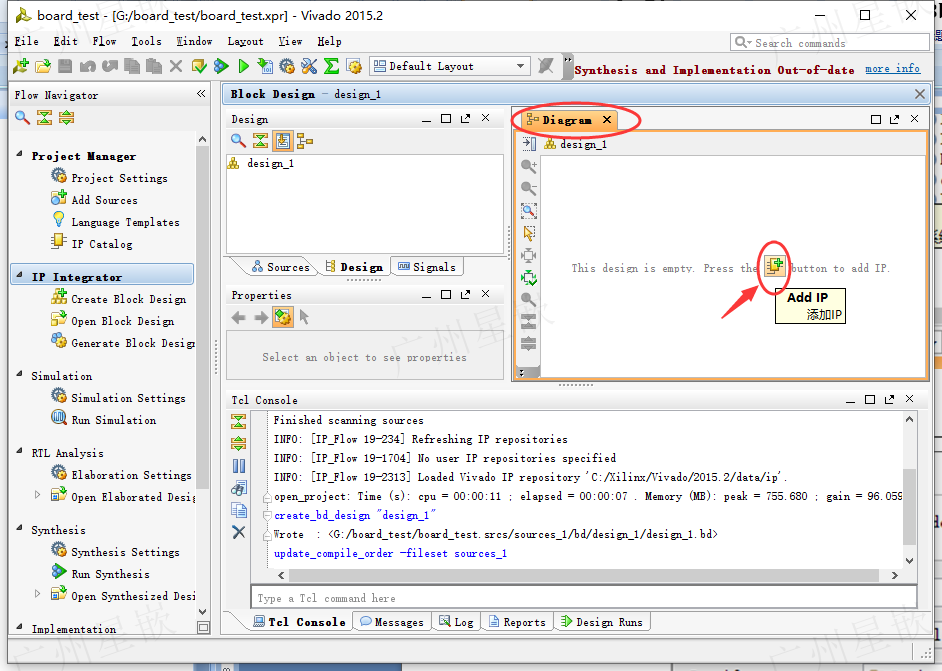This screenshot has width=942, height=671.
Task: Toggle the Properties panel settings gear icon
Action: [282, 317]
